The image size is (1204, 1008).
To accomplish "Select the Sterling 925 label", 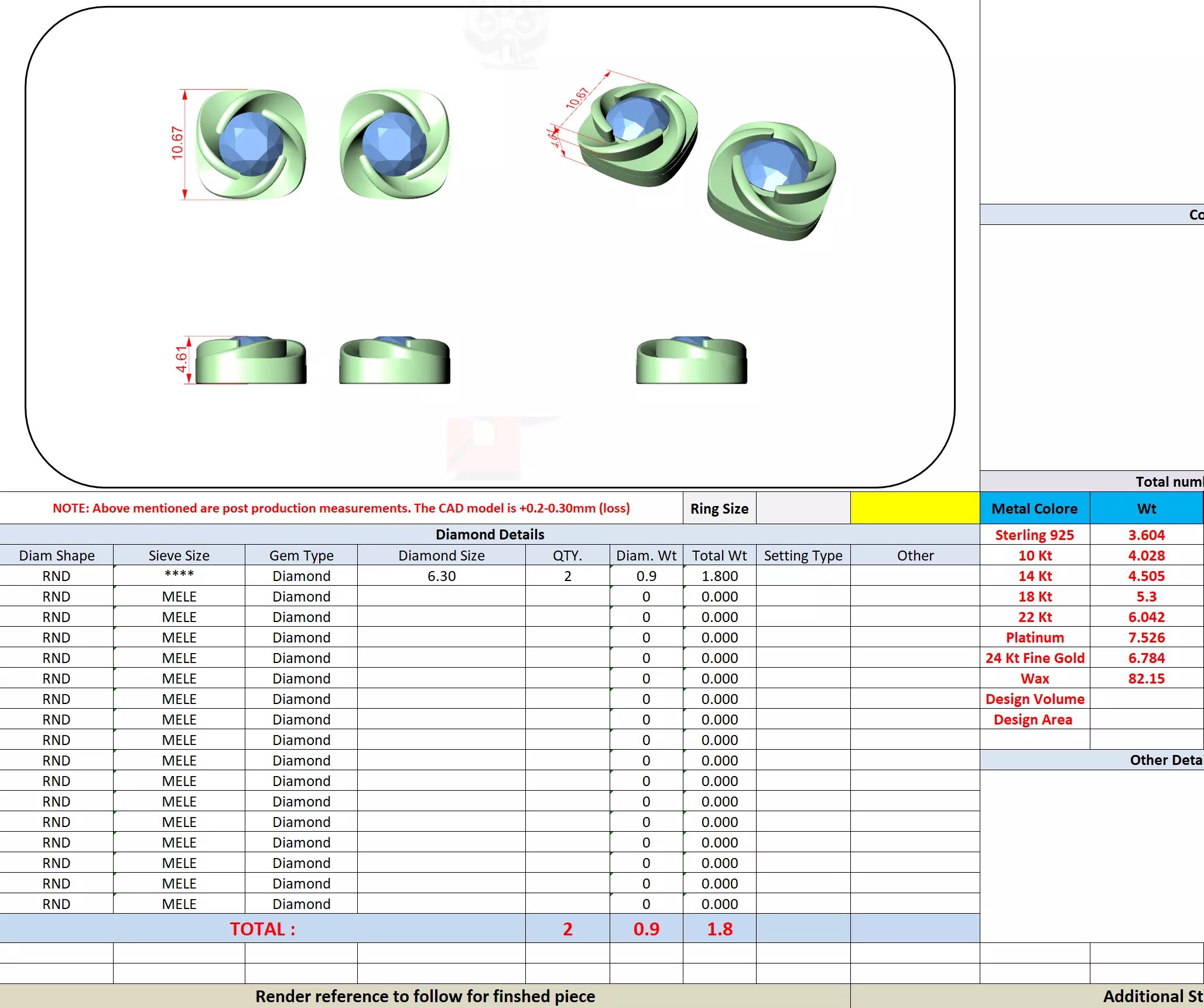I will tap(1035, 535).
